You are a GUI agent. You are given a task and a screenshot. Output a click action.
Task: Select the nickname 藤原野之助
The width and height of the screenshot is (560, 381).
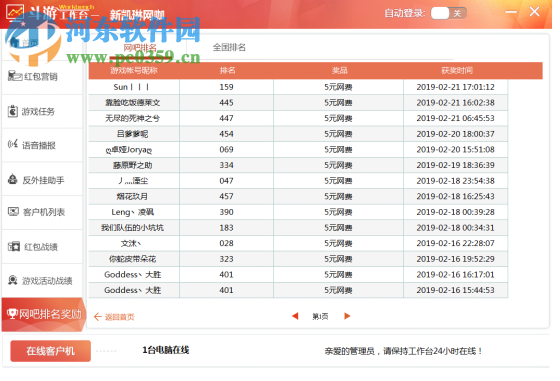click(132, 165)
